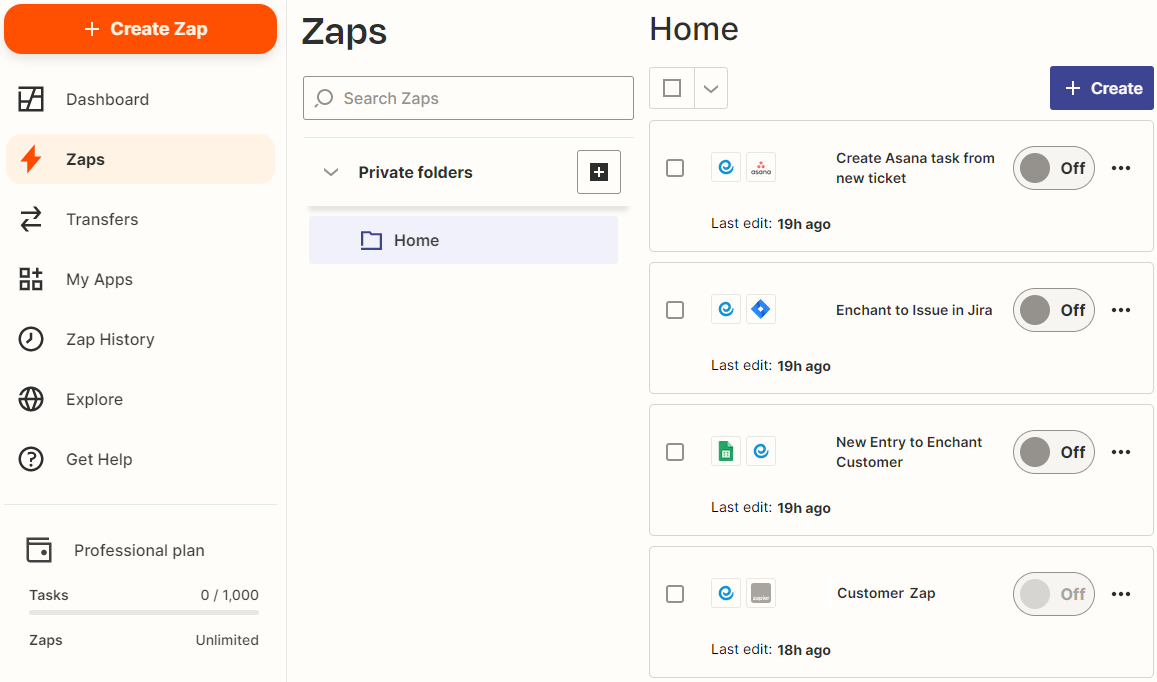Viewport: 1157px width, 682px height.
Task: Click the Google Sheets icon on third Zap
Action: click(x=726, y=452)
